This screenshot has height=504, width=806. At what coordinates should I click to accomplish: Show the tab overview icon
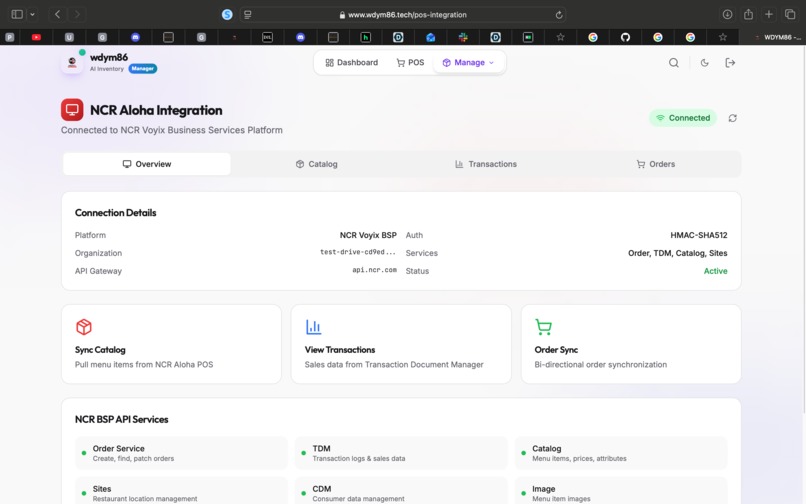coord(790,14)
